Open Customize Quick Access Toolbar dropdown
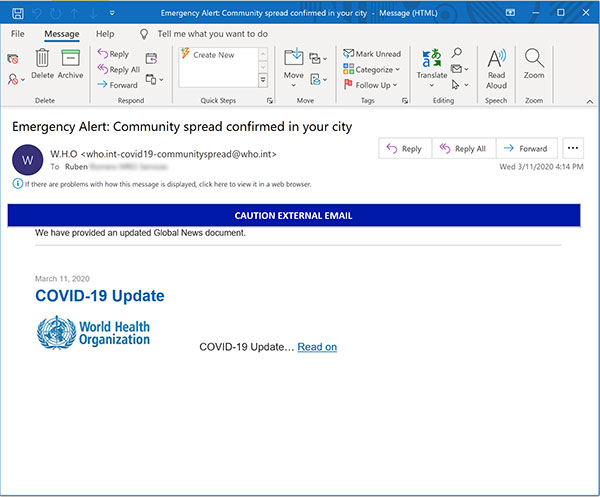Image resolution: width=600 pixels, height=497 pixels. pyautogui.click(x=112, y=13)
